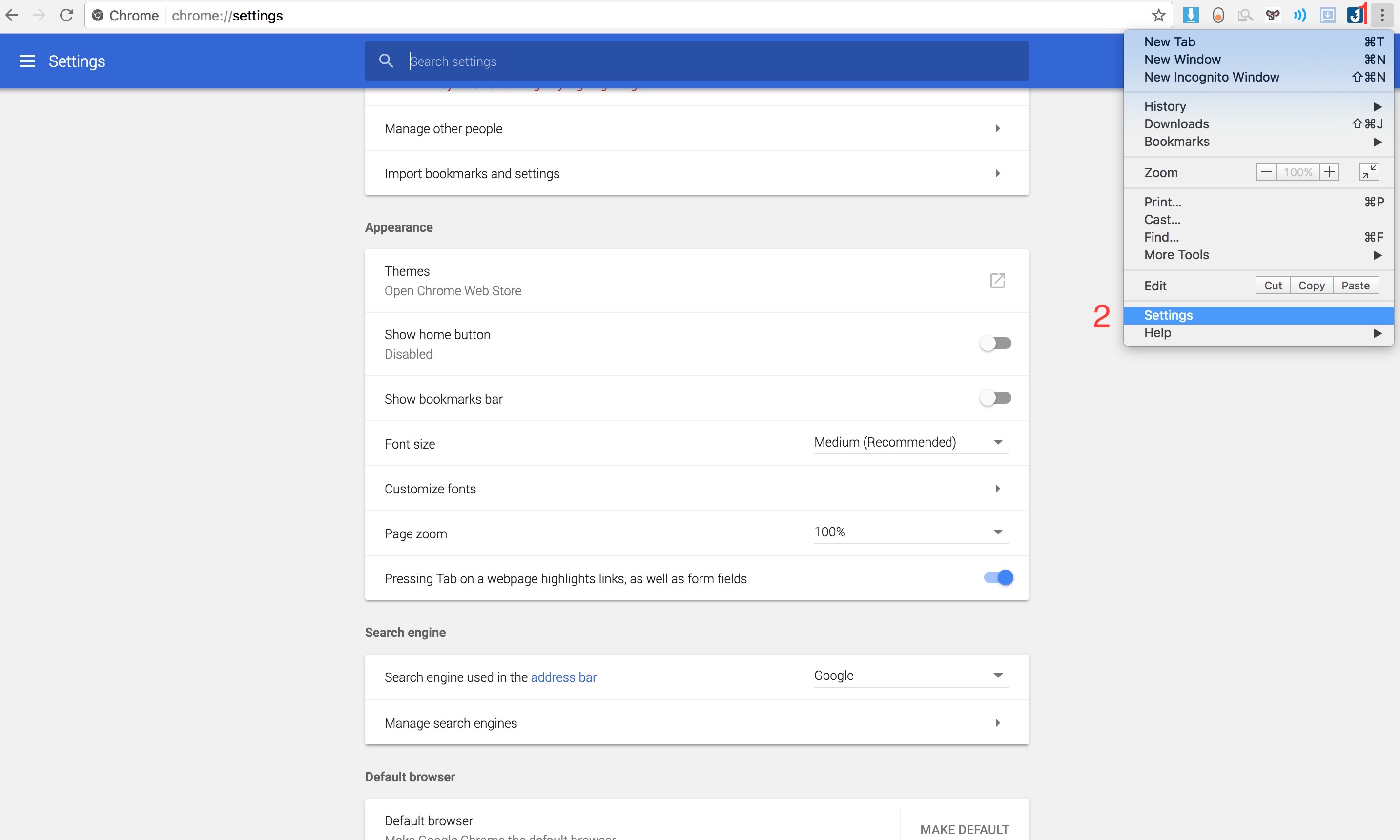Select Settings in the Chrome menu
The width and height of the screenshot is (1400, 840).
(x=1168, y=315)
